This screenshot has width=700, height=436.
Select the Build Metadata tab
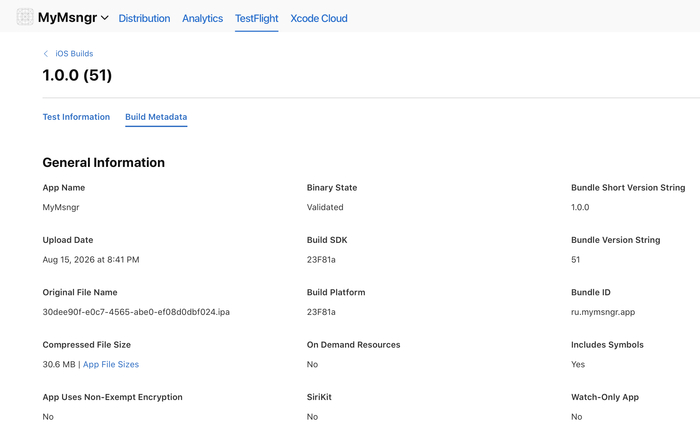(x=156, y=117)
